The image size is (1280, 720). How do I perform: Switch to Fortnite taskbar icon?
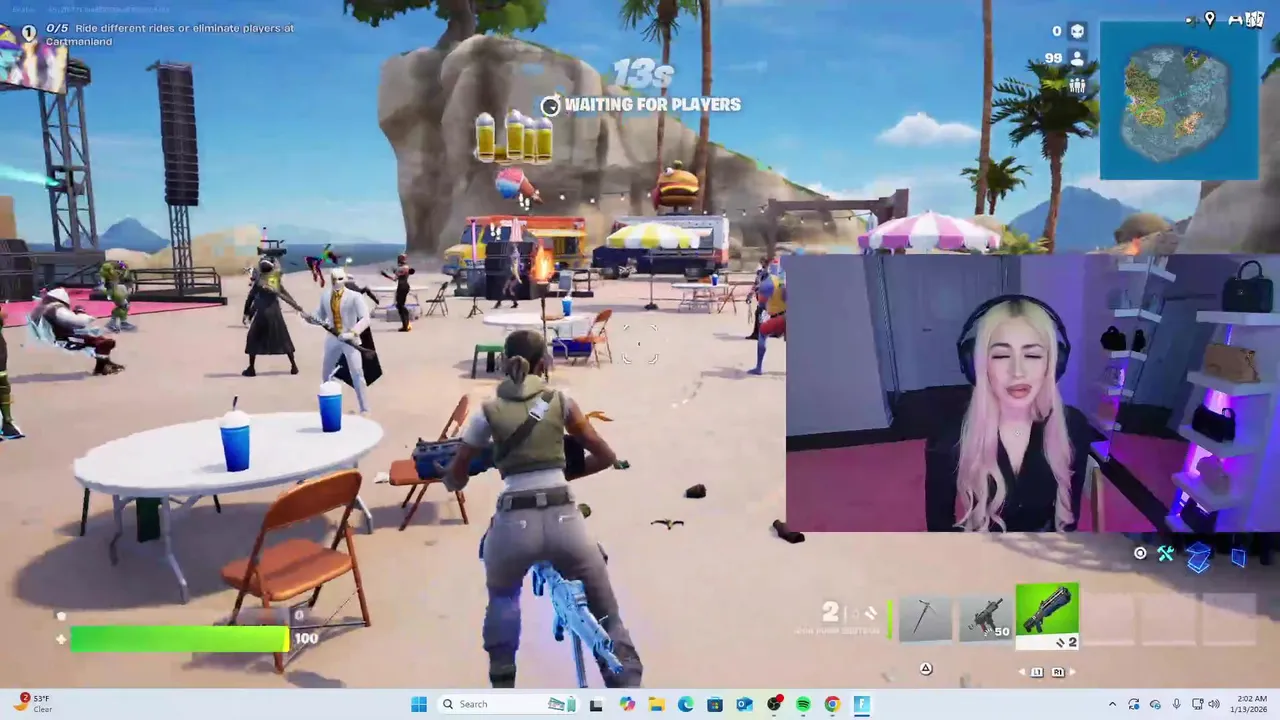click(x=862, y=704)
